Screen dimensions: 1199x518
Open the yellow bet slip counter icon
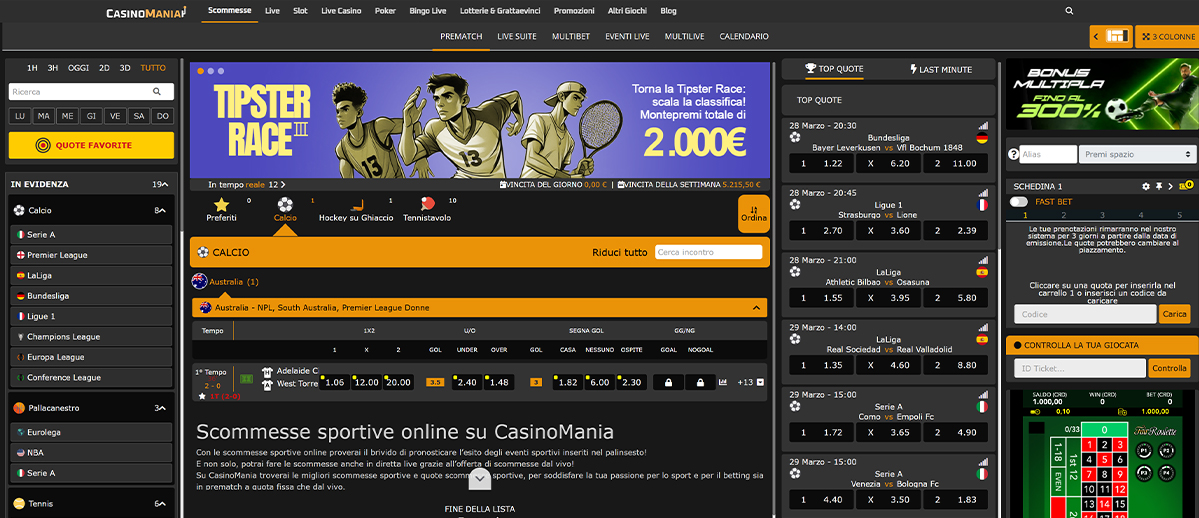[x=1186, y=185]
